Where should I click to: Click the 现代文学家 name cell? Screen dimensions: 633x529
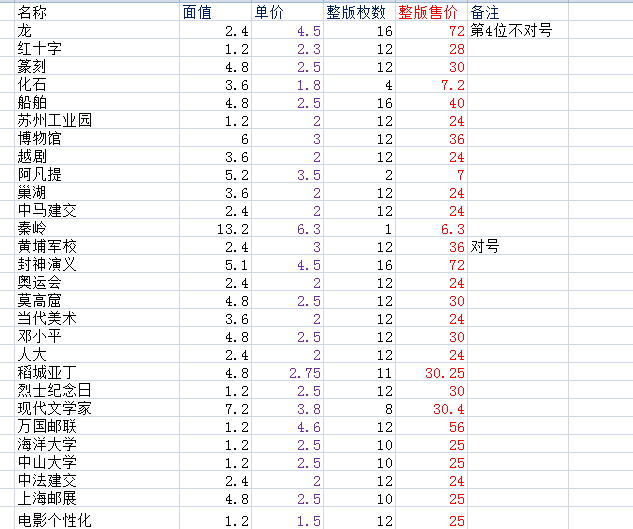97,409
